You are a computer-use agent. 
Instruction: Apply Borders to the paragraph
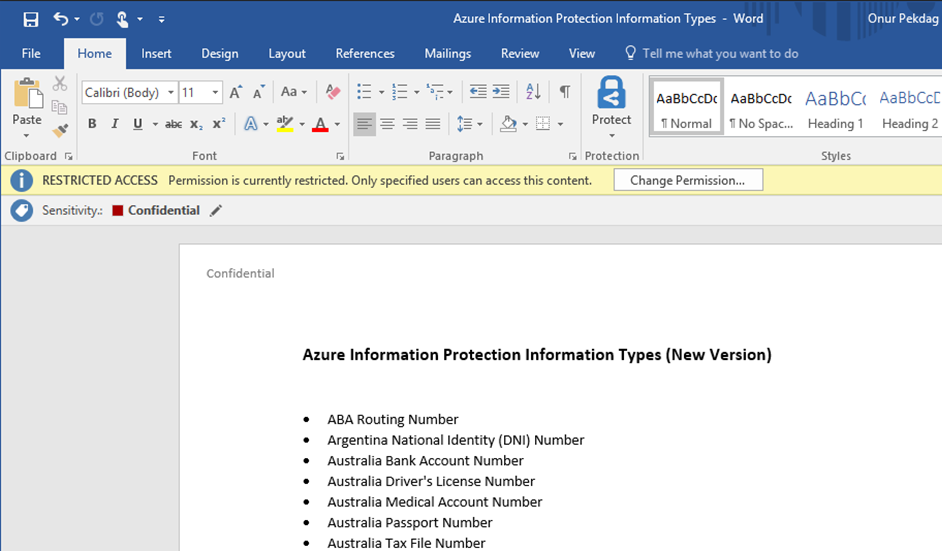(542, 124)
